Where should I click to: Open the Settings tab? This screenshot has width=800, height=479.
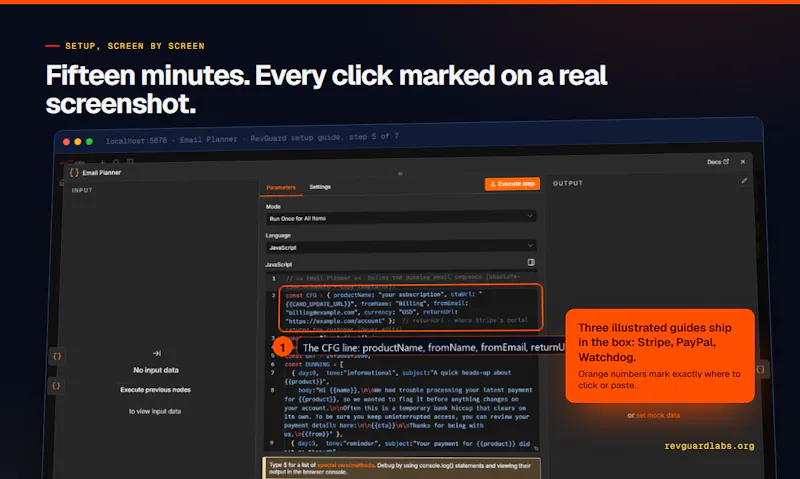[x=320, y=187]
